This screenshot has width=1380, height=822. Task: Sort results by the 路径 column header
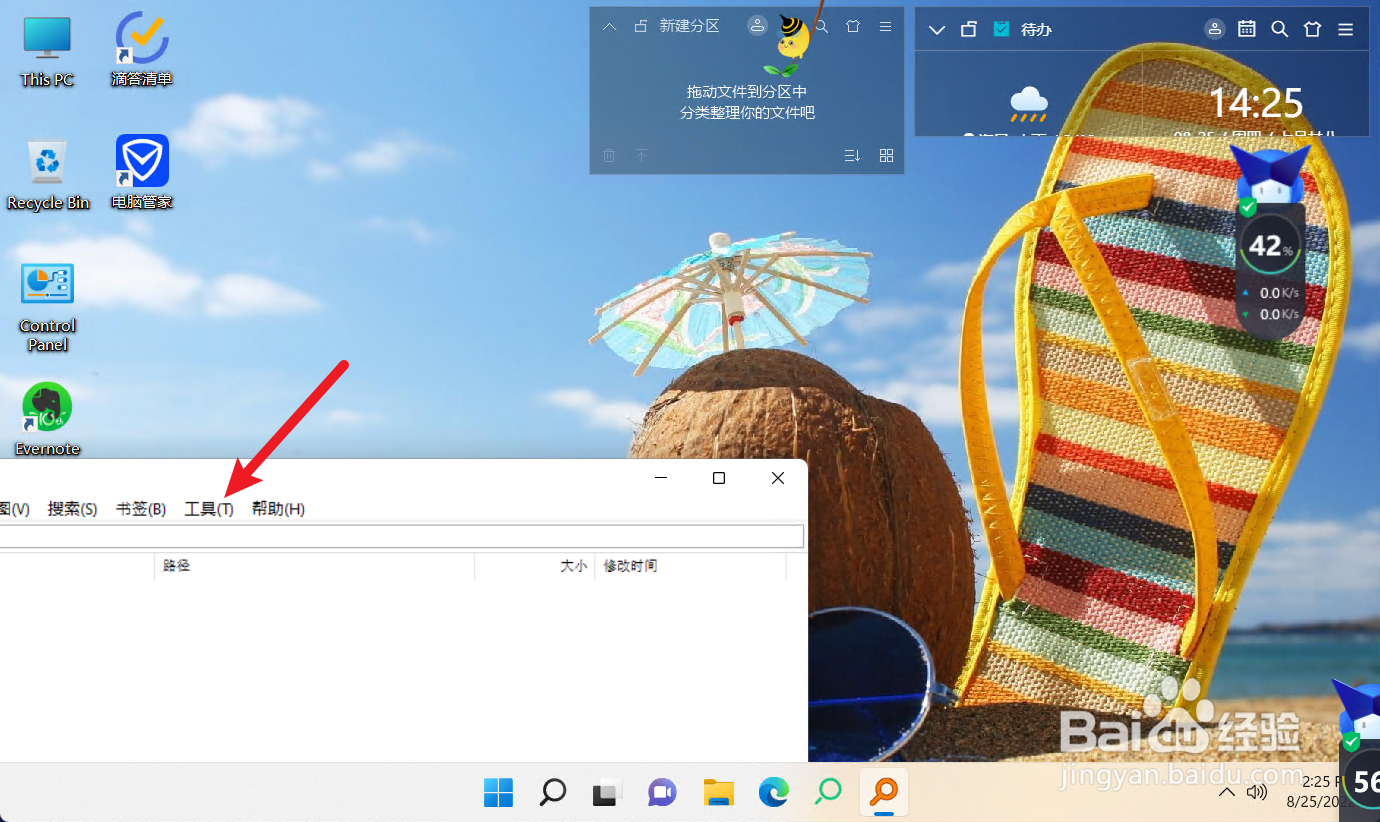pyautogui.click(x=315, y=566)
